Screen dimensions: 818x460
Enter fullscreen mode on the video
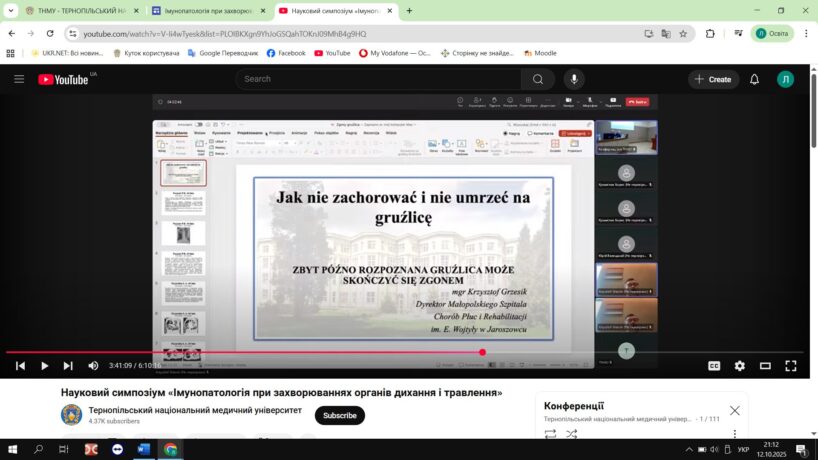[x=790, y=366]
